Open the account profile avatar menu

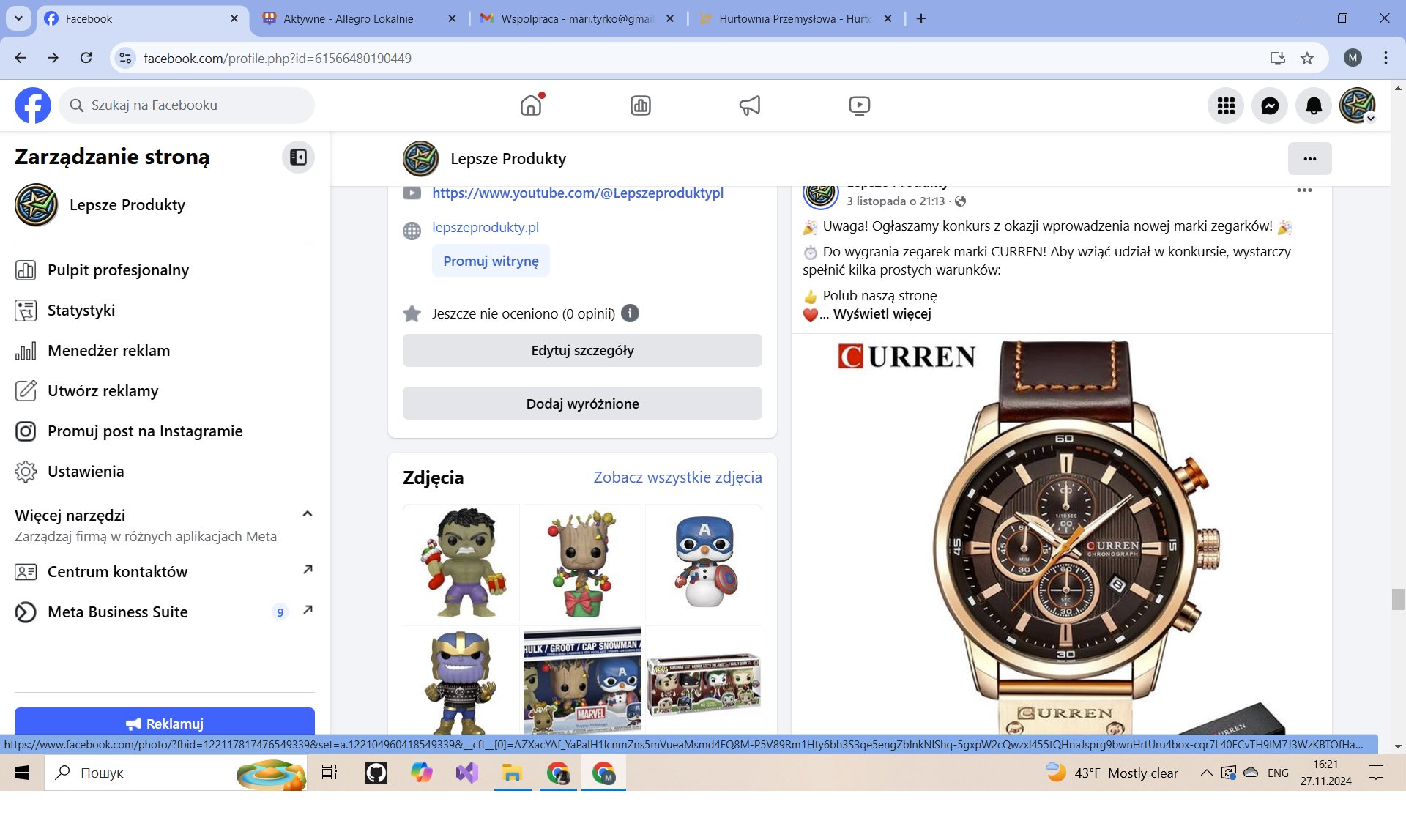[x=1358, y=105]
